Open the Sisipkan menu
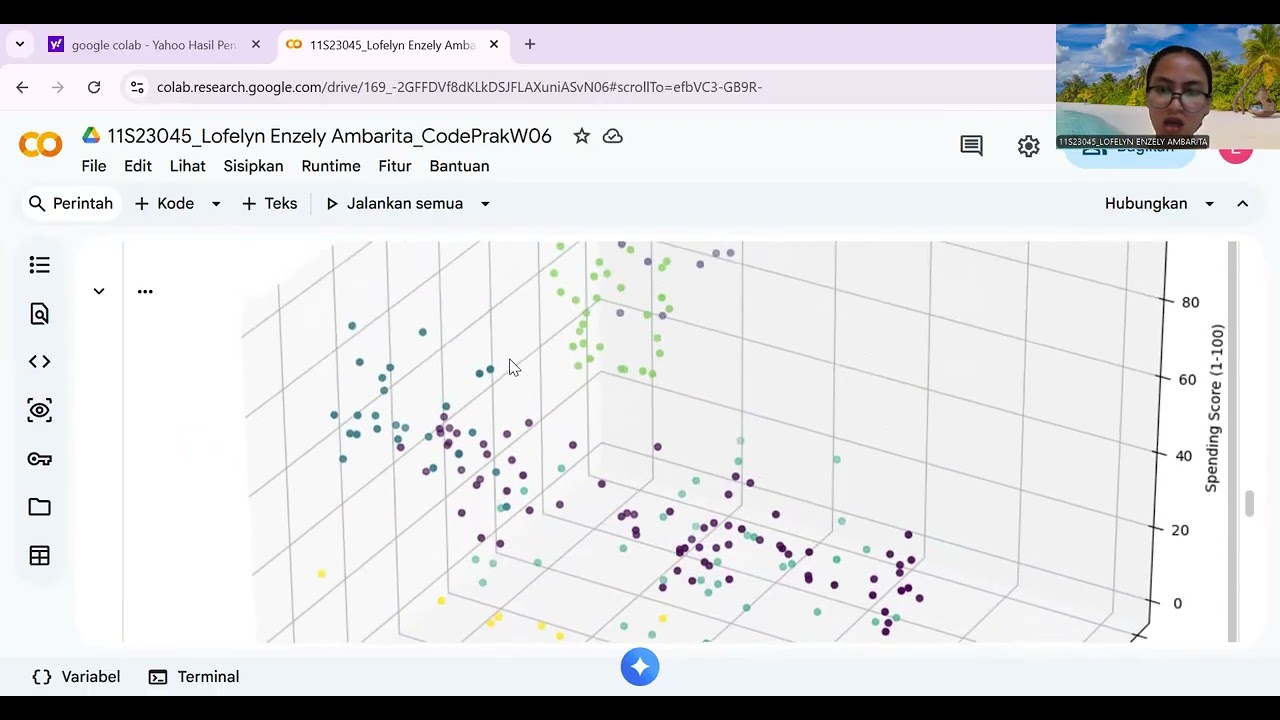The image size is (1280, 720). 253,166
